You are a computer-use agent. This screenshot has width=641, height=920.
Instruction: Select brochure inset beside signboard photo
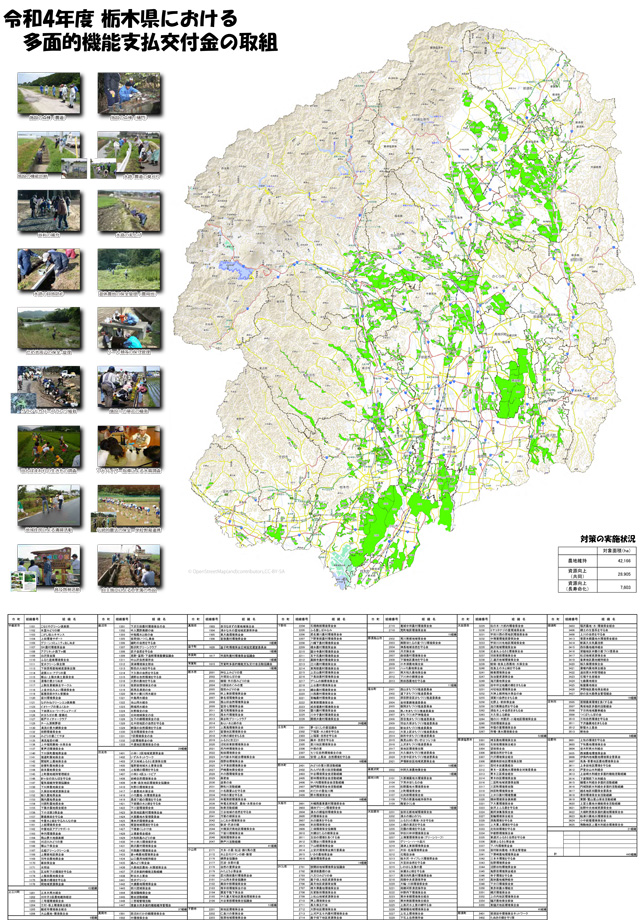(23, 581)
